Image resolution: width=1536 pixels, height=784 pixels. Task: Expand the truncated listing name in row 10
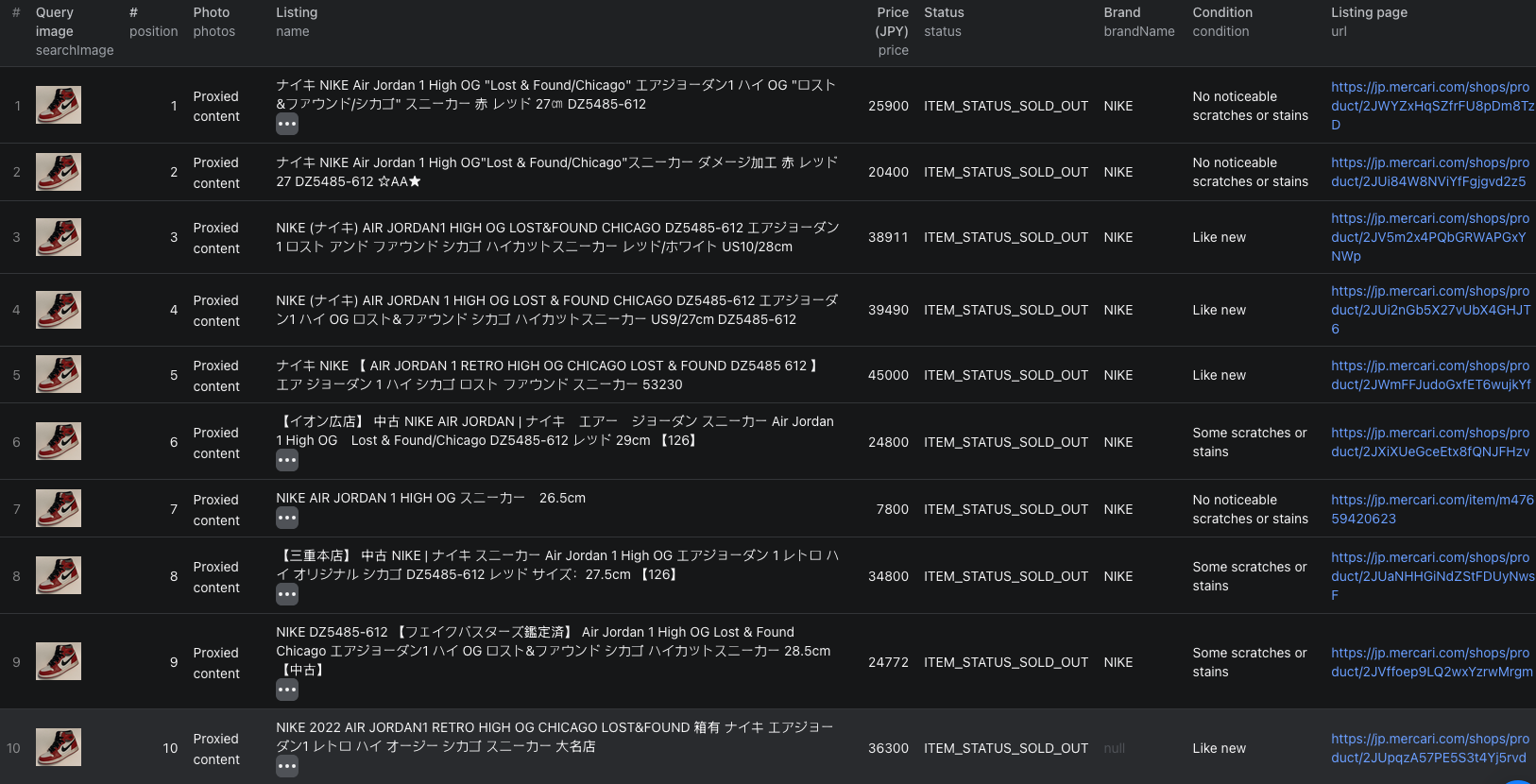click(x=287, y=766)
